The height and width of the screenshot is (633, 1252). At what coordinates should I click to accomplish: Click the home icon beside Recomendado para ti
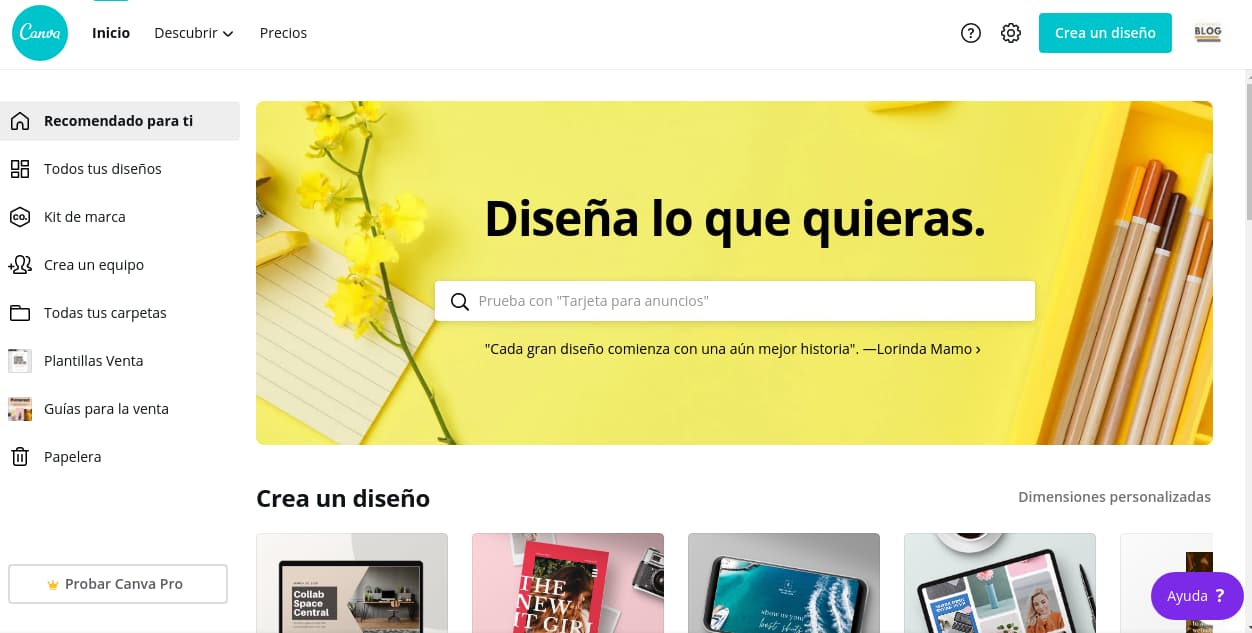pos(20,121)
